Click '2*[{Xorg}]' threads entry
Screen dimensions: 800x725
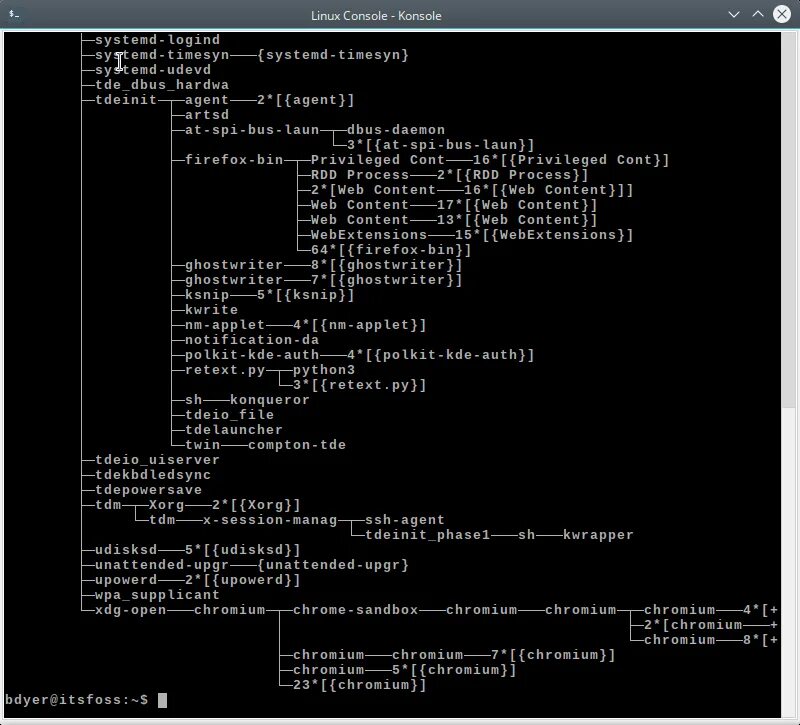click(256, 505)
